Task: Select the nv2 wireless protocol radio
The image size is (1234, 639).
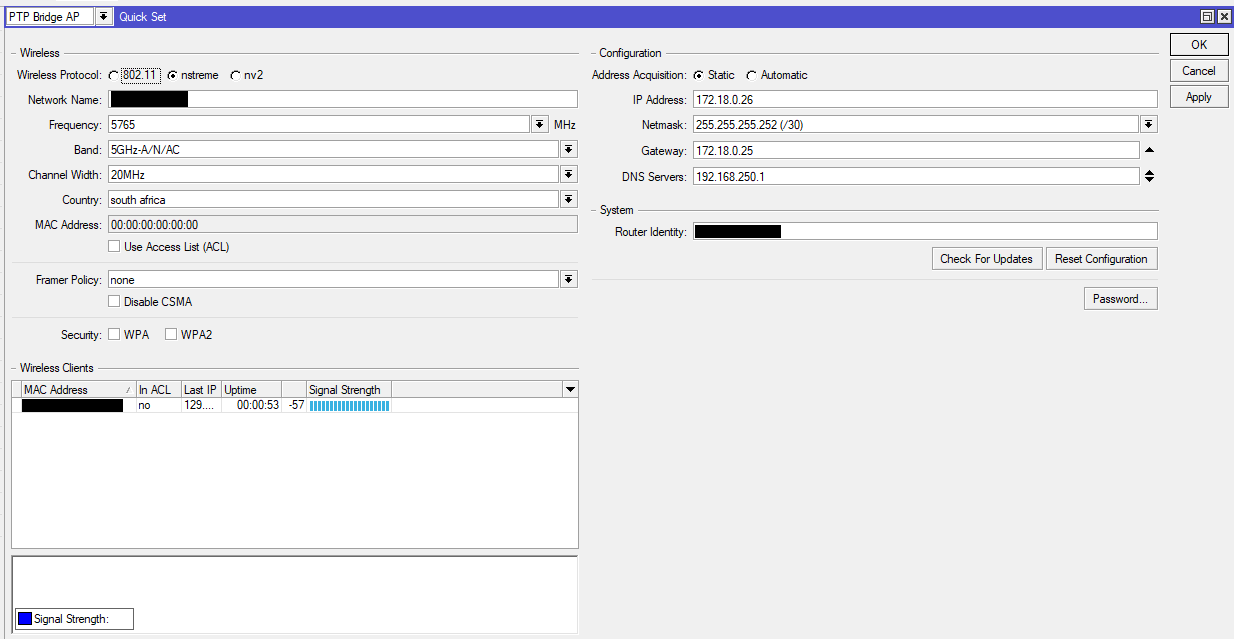Action: 235,75
